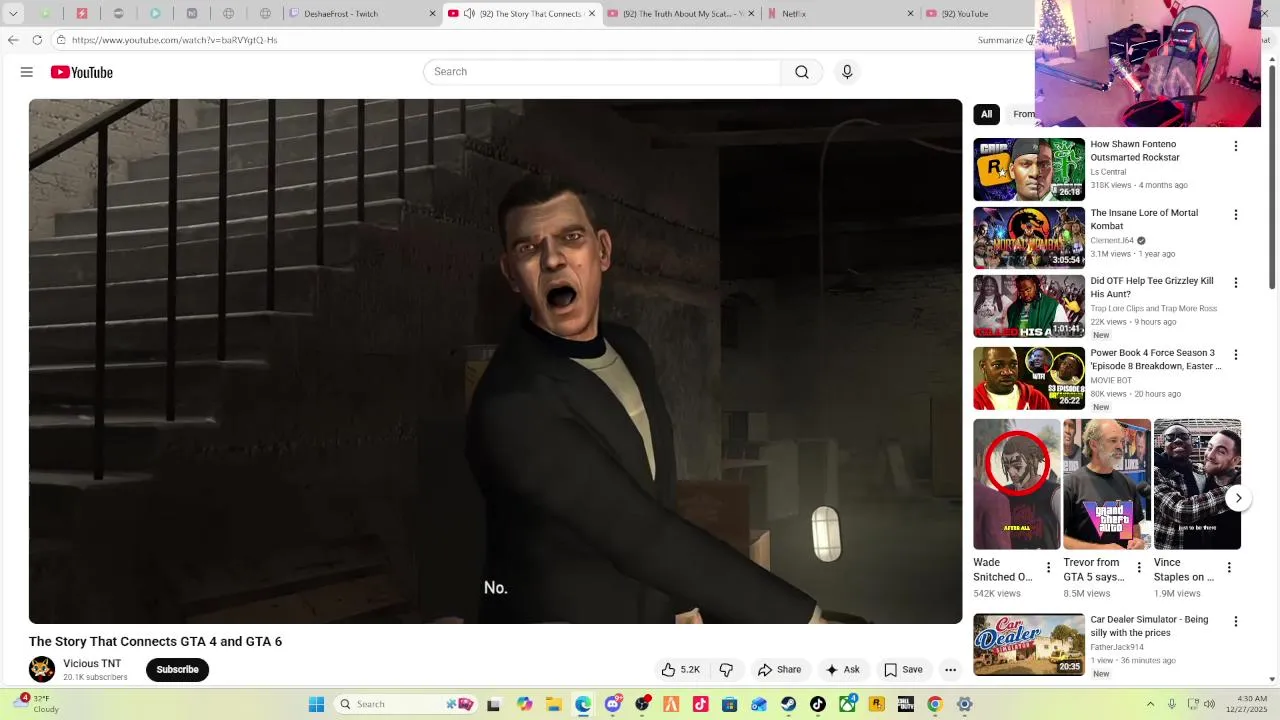
Task: Open Discord from taskbar
Action: (x=613, y=704)
